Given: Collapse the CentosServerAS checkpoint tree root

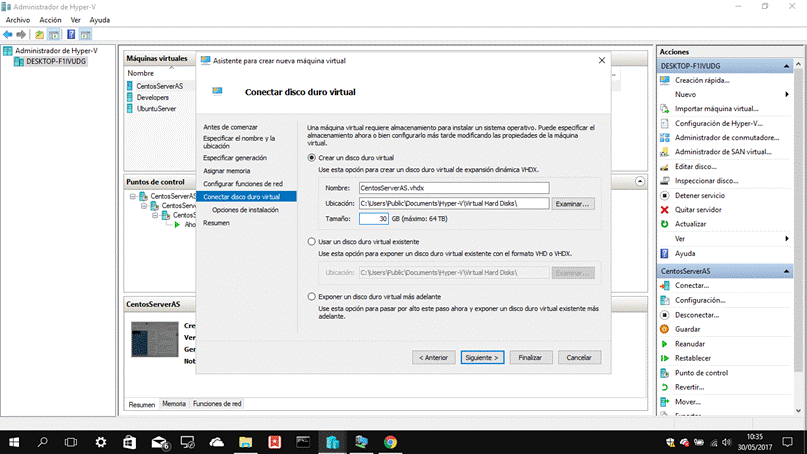Looking at the screenshot, I should coord(133,196).
